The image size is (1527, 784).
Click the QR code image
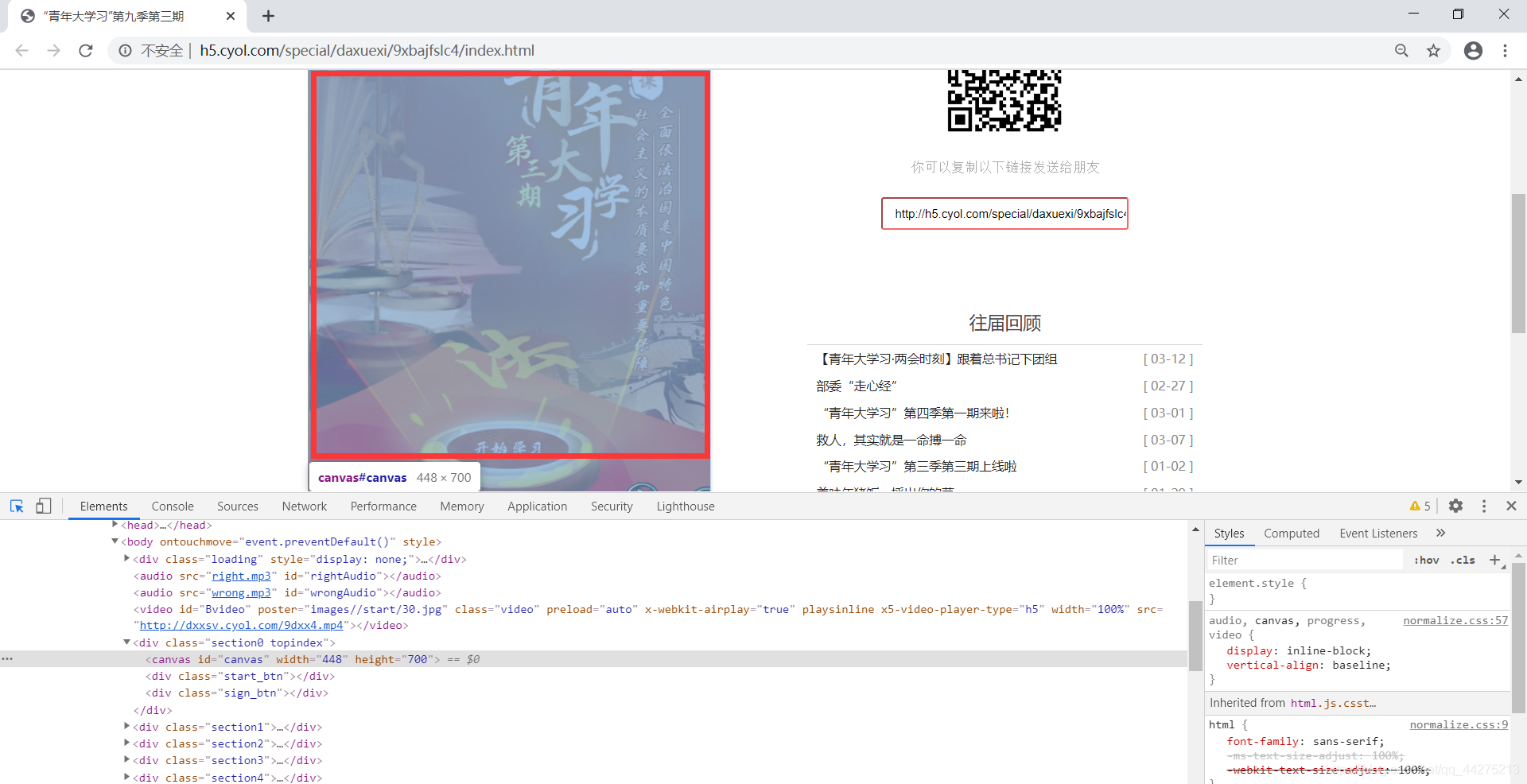click(x=1004, y=101)
